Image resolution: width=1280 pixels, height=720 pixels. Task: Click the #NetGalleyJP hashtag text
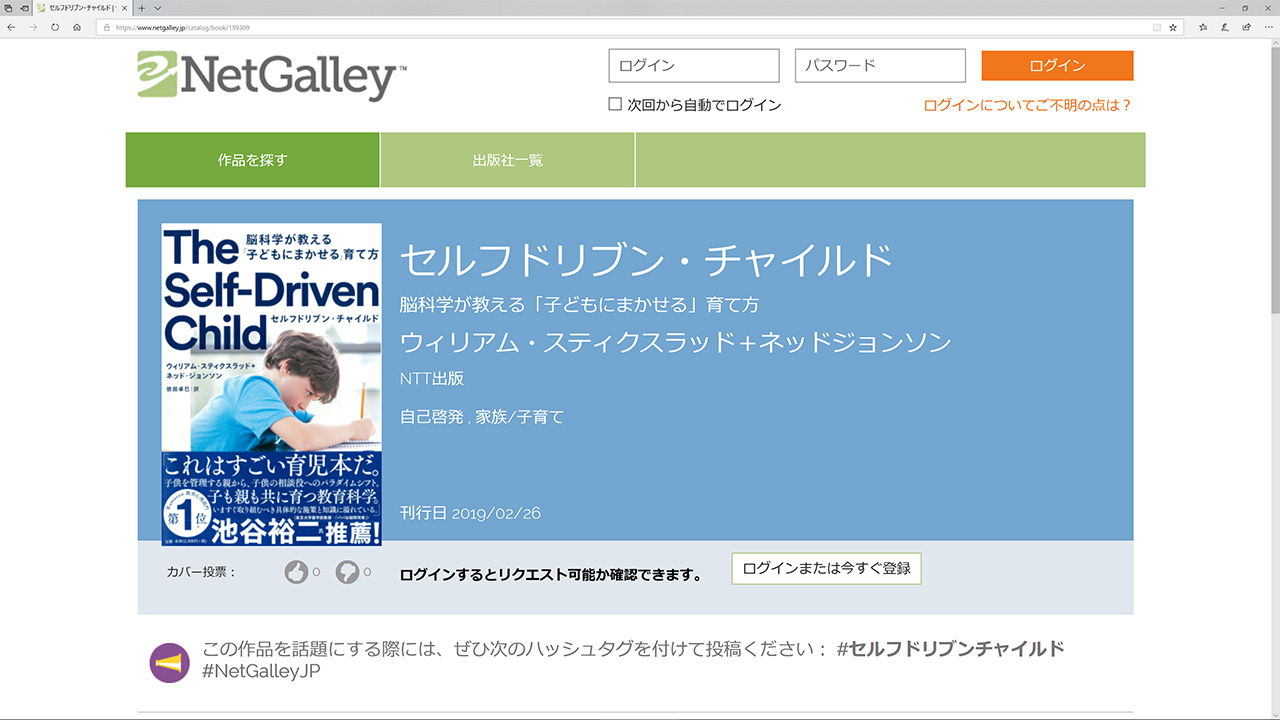(x=261, y=671)
